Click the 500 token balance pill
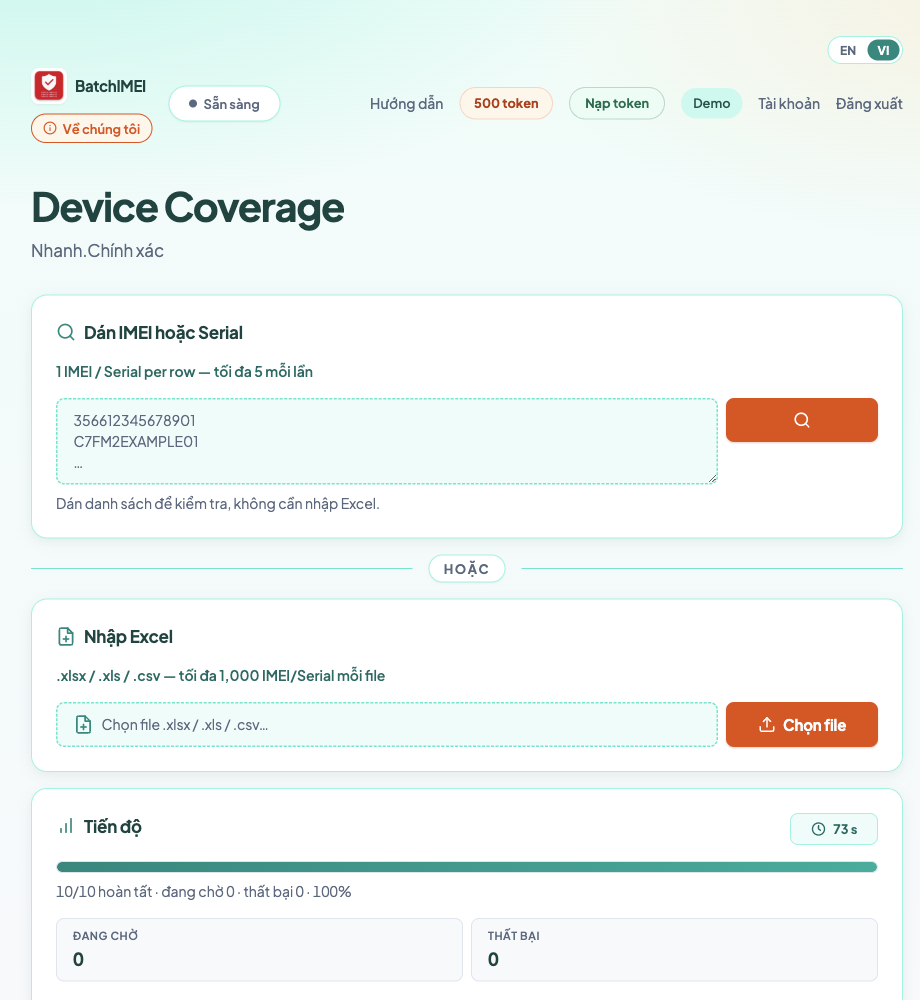Image resolution: width=920 pixels, height=1000 pixels. click(506, 103)
